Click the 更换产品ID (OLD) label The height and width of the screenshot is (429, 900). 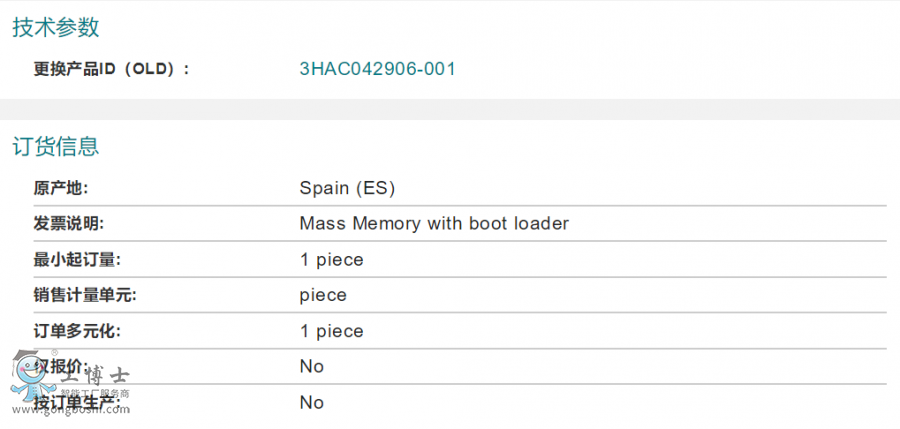[x=111, y=69]
